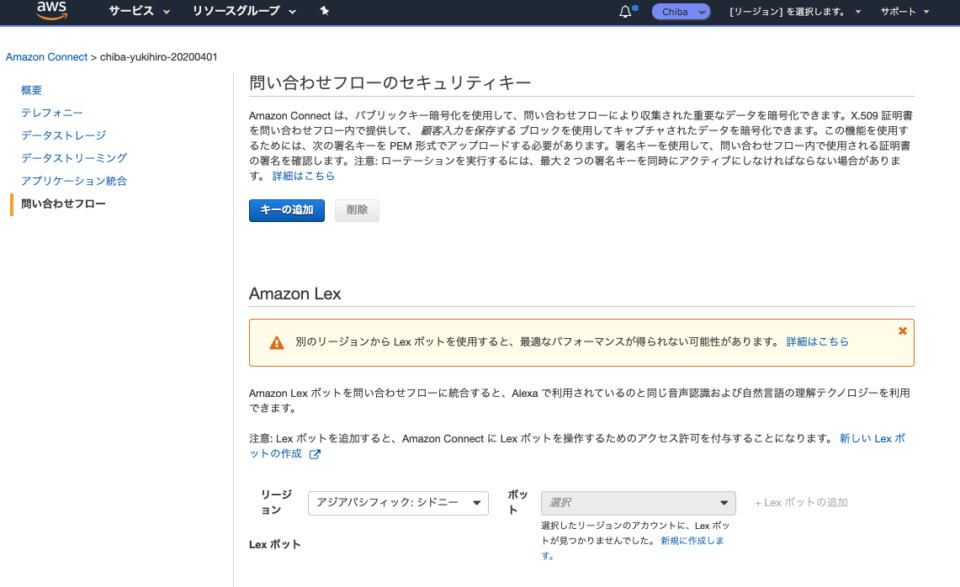Viewport: 960px width, 587px height.
Task: Open the サービス menu
Action: click(139, 11)
